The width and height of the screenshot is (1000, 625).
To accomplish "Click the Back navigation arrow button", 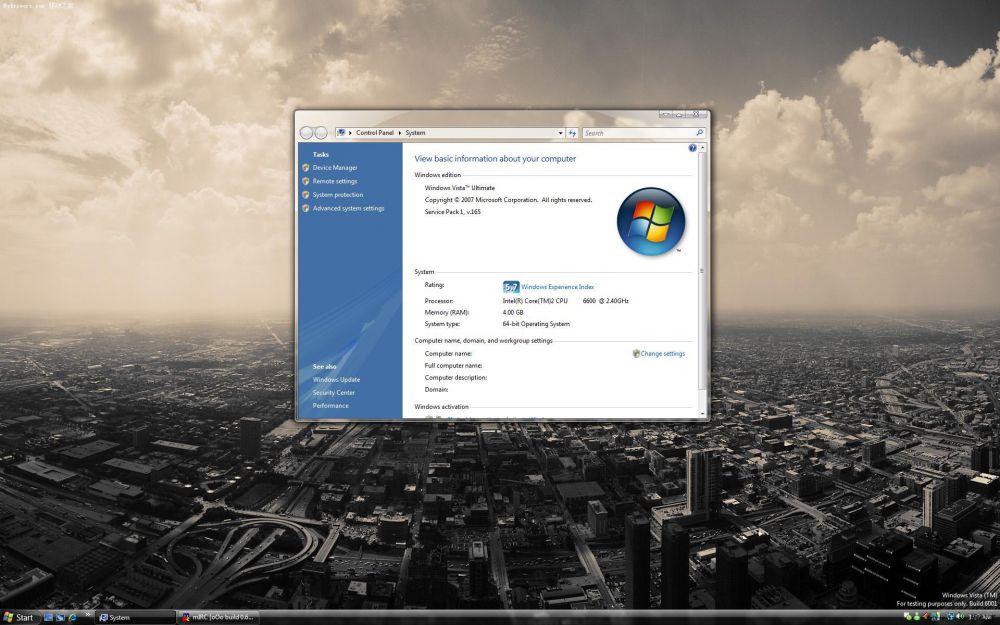I will (x=306, y=133).
